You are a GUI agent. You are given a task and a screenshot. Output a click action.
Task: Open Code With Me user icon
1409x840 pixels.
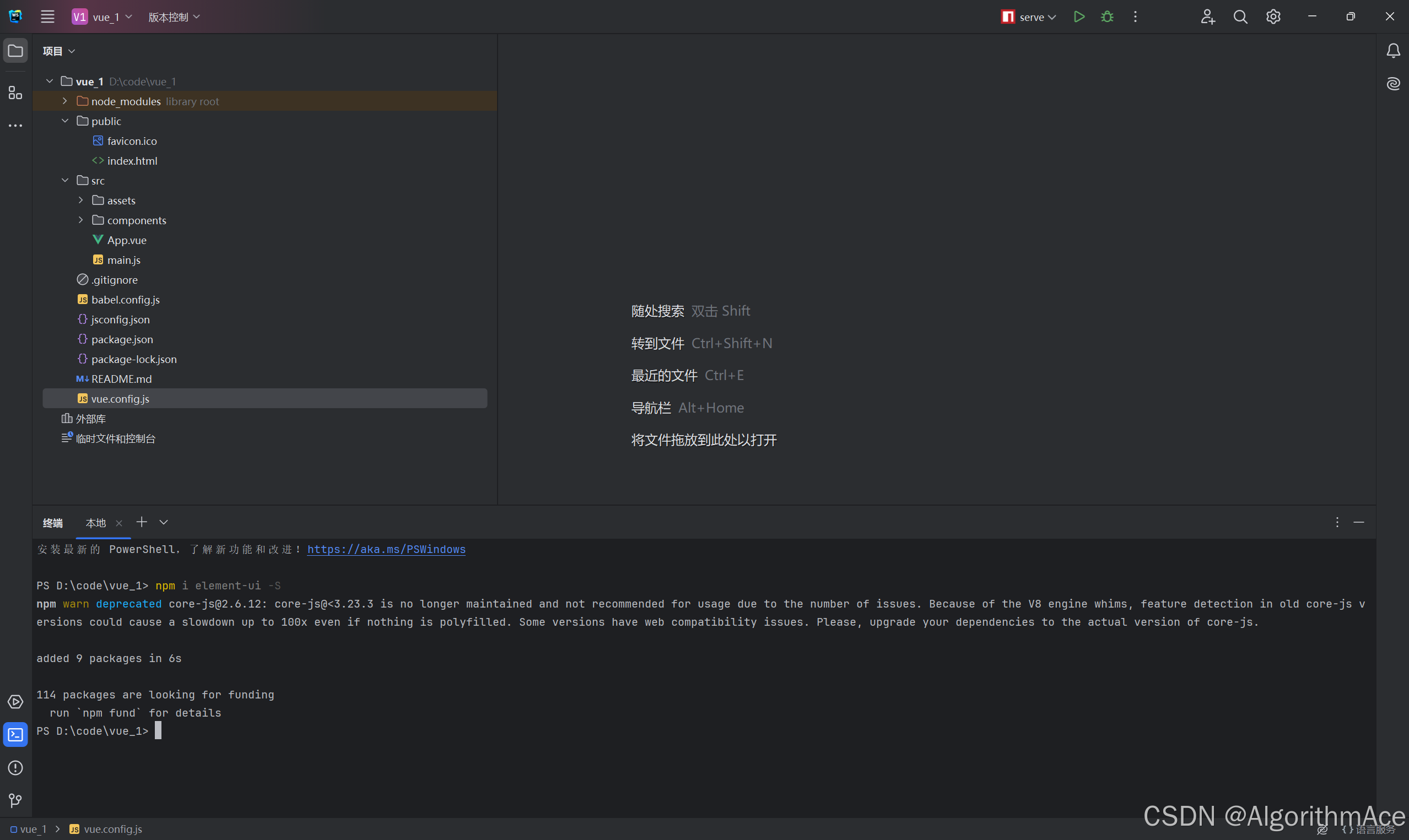(x=1207, y=17)
